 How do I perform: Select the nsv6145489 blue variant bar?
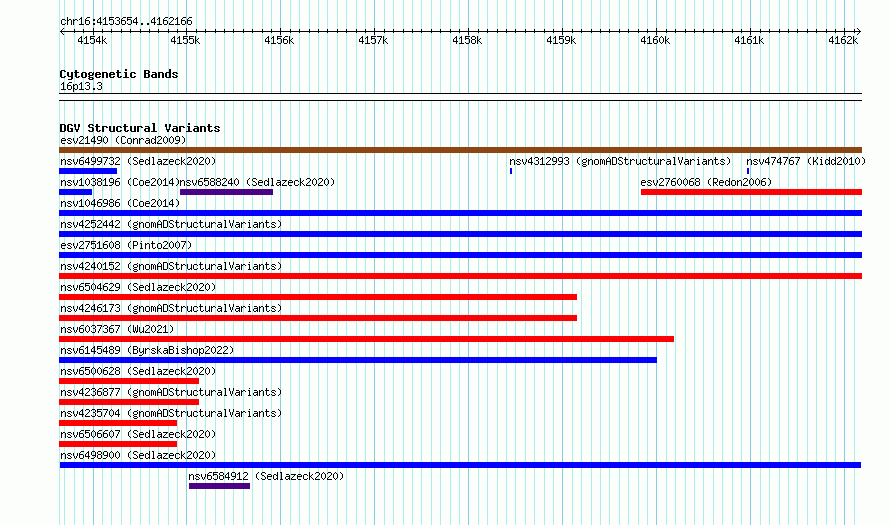pyautogui.click(x=358, y=360)
